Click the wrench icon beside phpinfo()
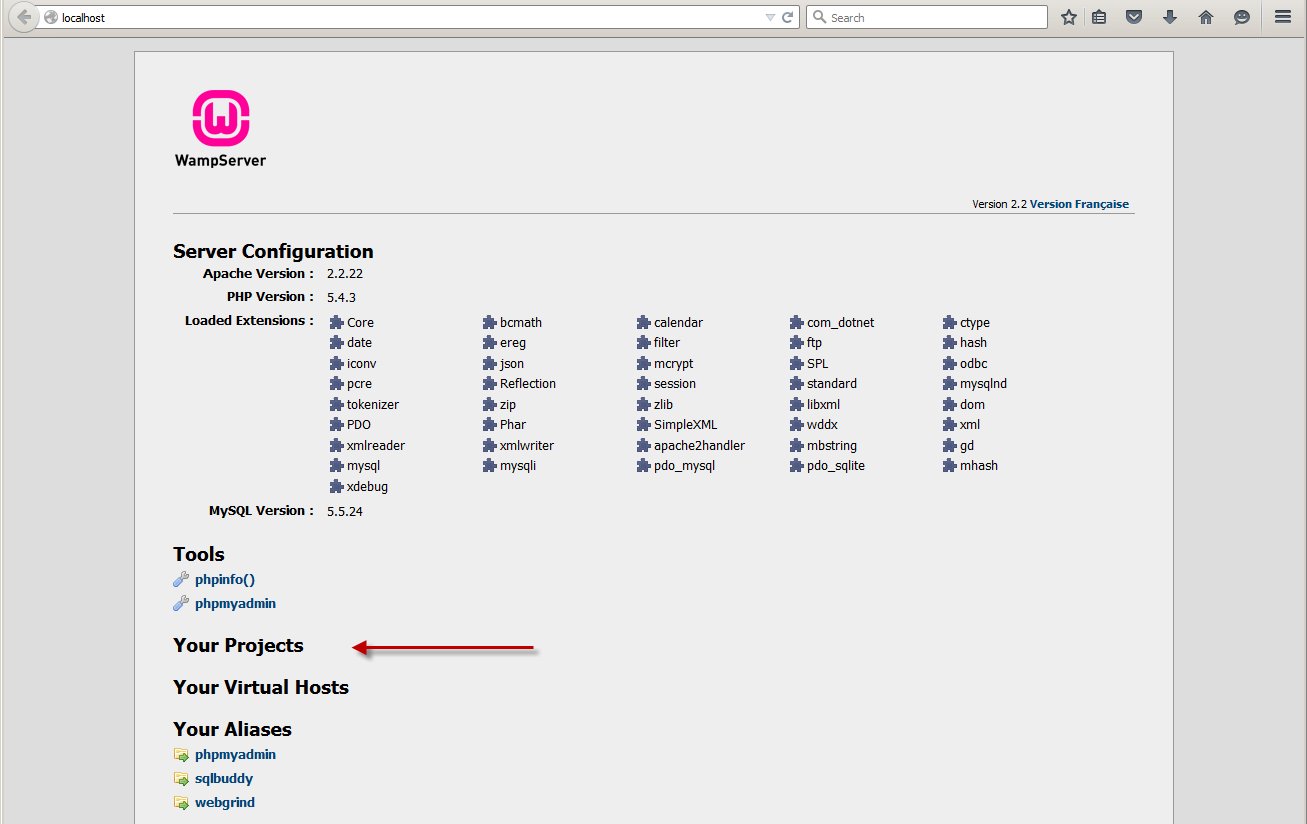The height and width of the screenshot is (824, 1307). (181, 579)
